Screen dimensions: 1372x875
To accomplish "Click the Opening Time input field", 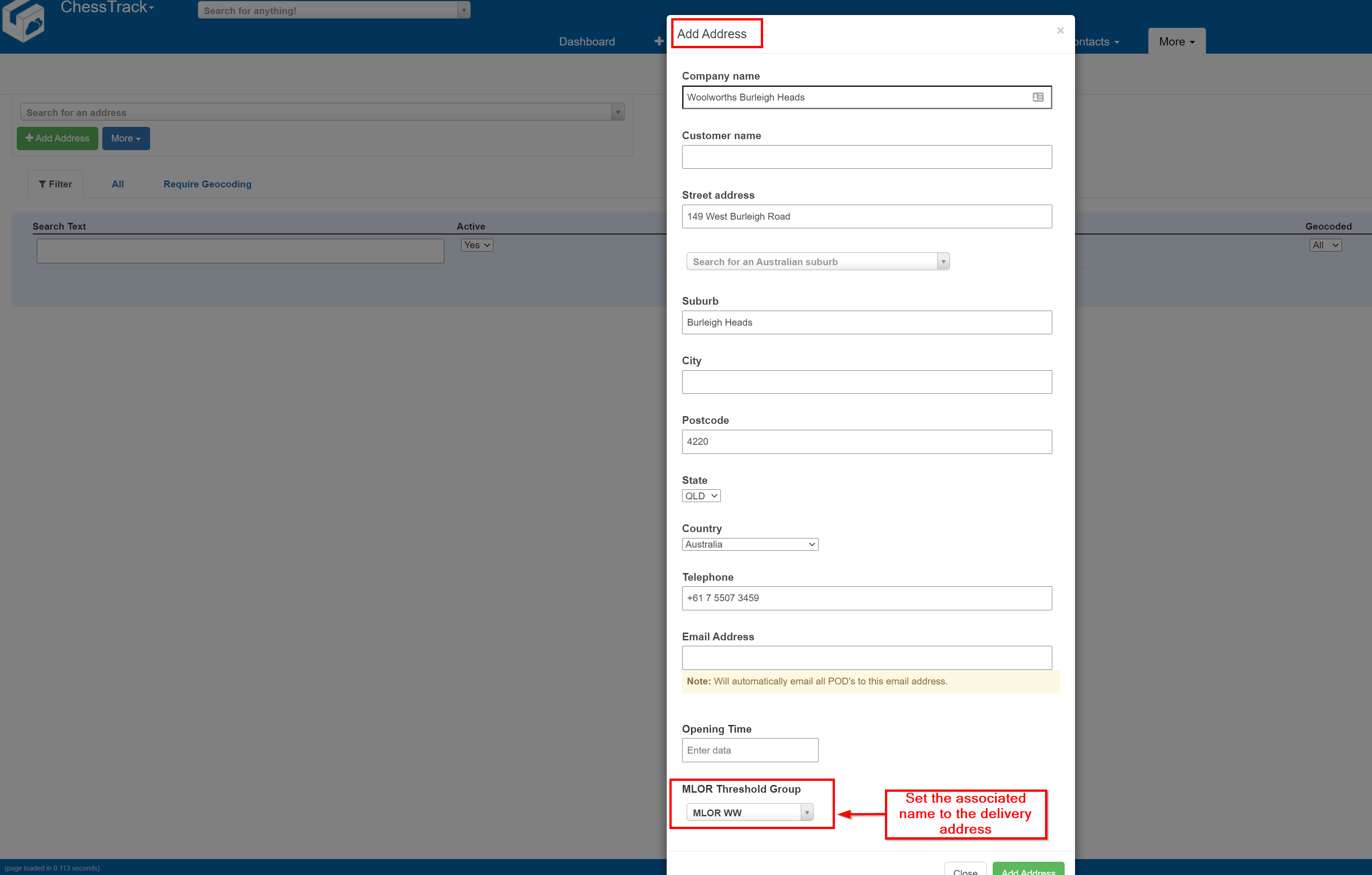I will [x=750, y=749].
